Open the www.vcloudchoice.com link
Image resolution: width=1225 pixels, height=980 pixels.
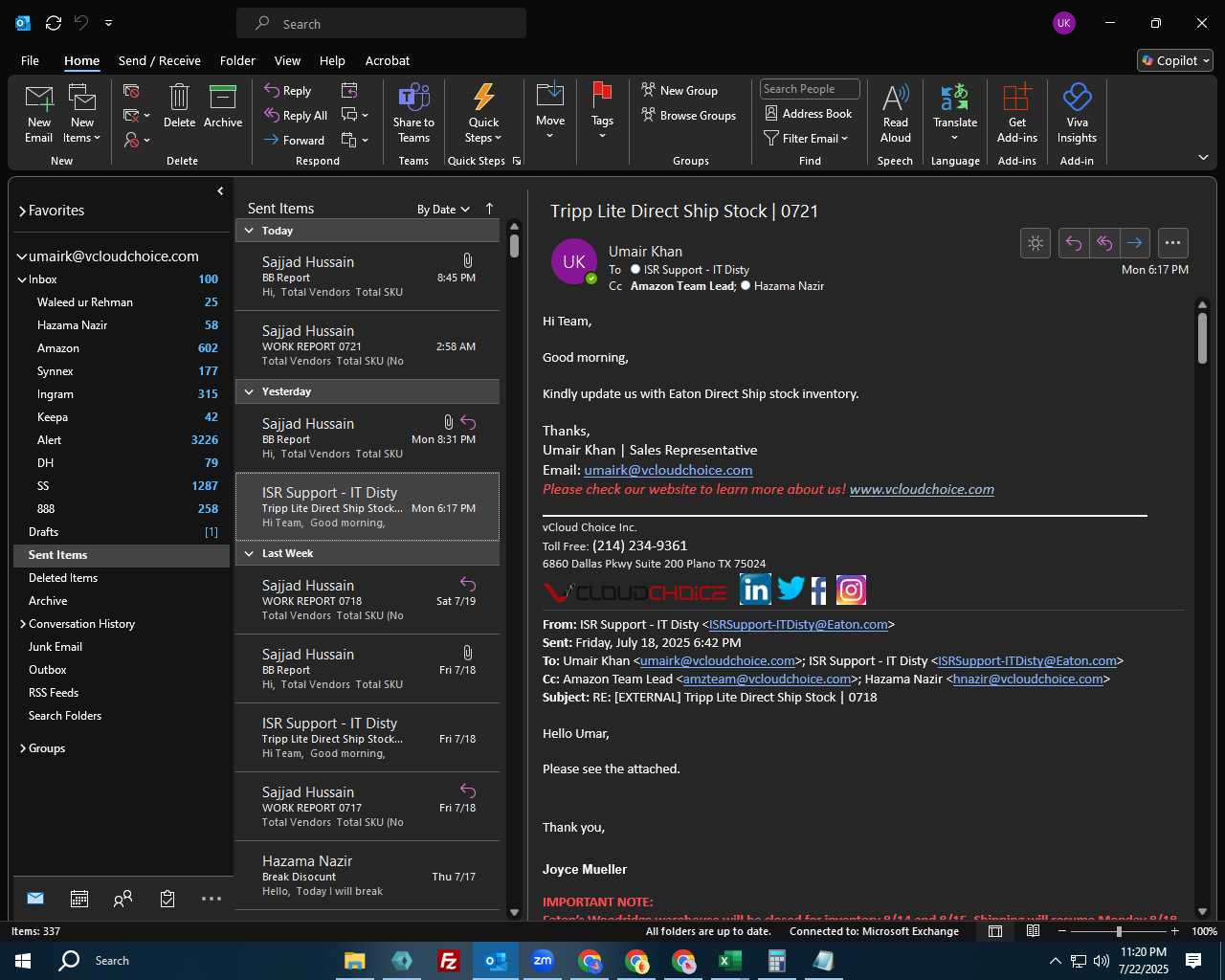922,489
